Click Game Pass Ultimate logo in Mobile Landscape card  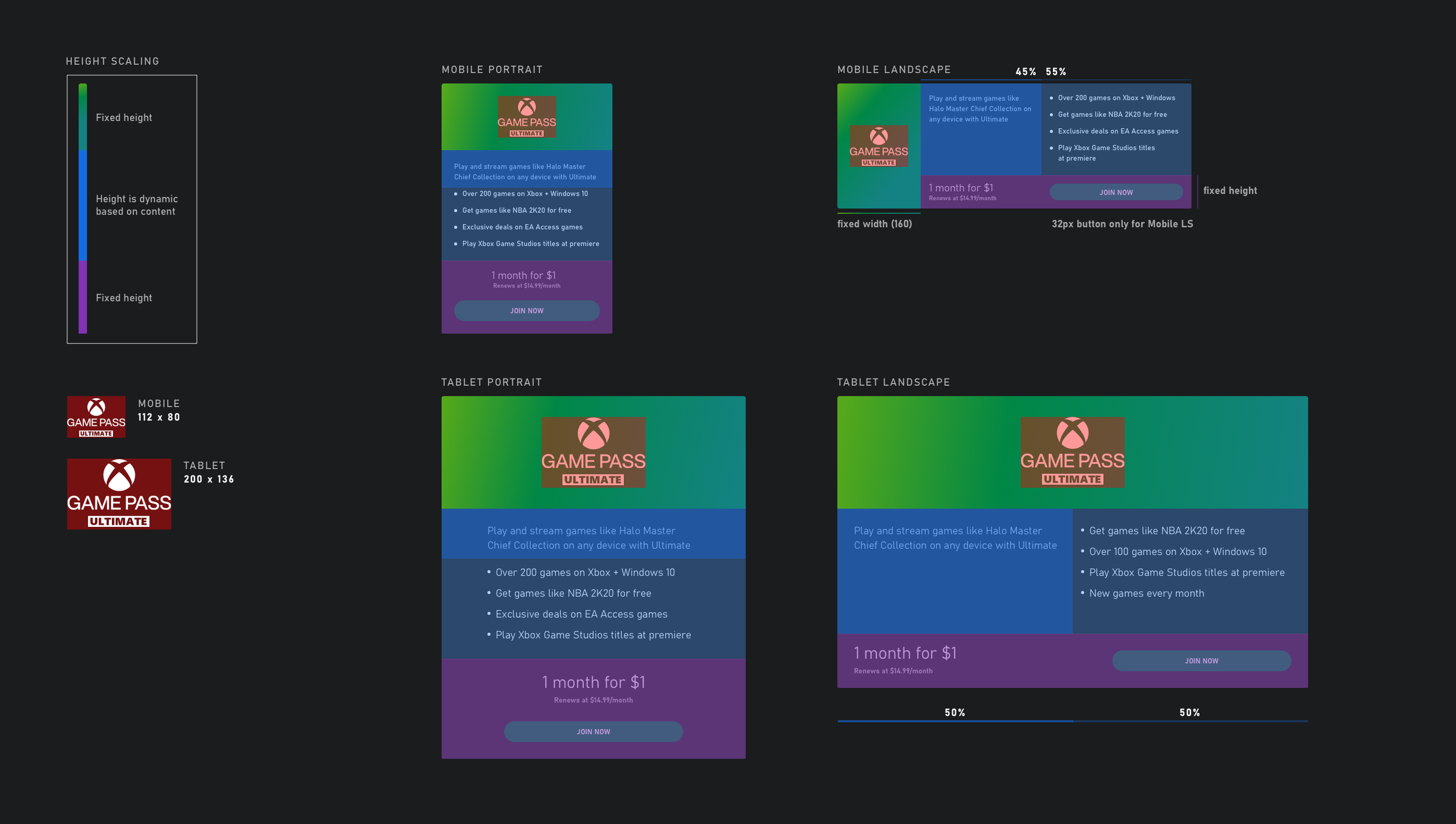pos(878,146)
